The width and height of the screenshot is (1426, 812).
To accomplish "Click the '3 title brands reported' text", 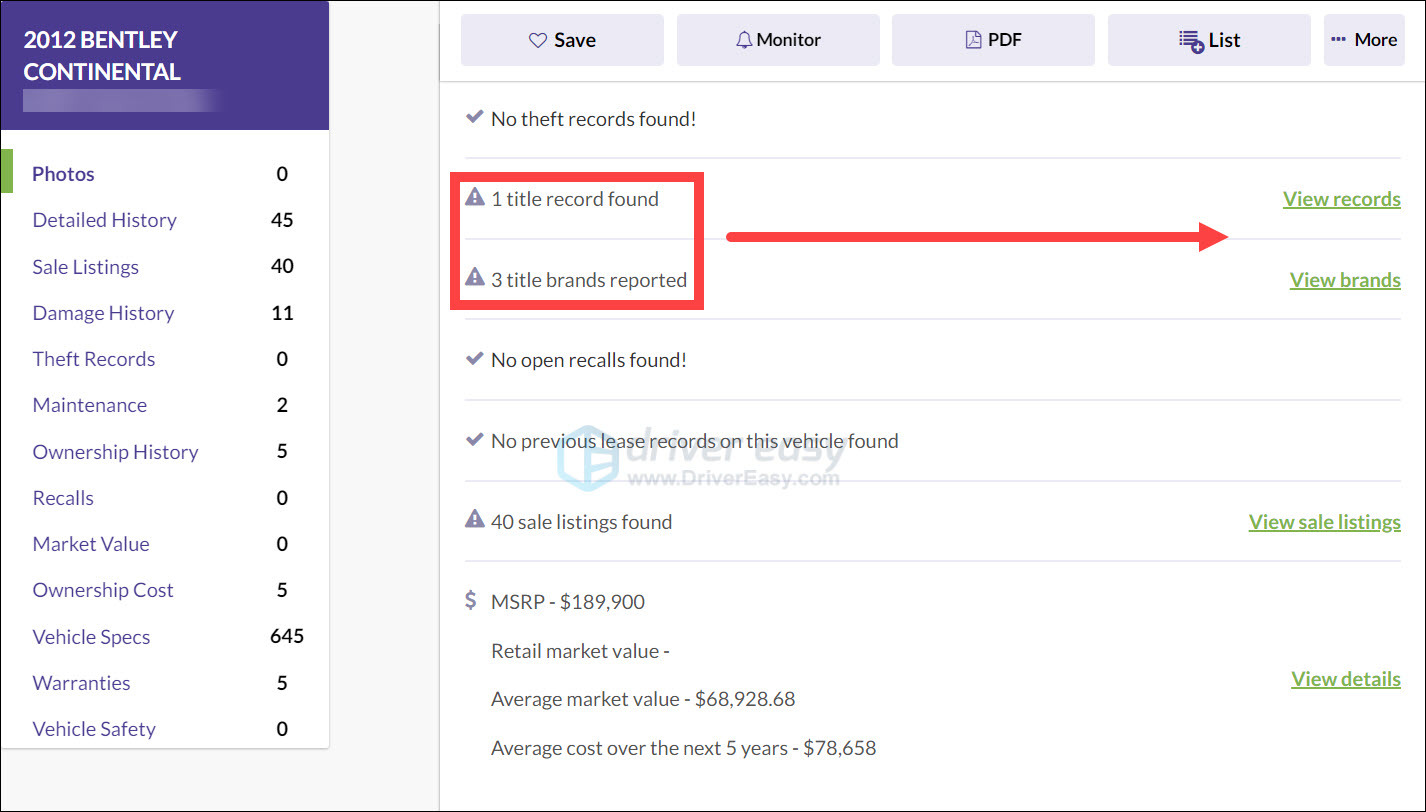I will 589,280.
